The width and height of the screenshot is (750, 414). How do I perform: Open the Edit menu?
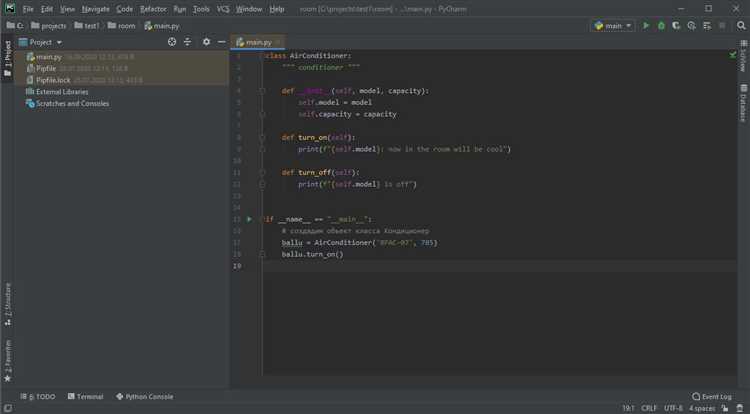46,9
